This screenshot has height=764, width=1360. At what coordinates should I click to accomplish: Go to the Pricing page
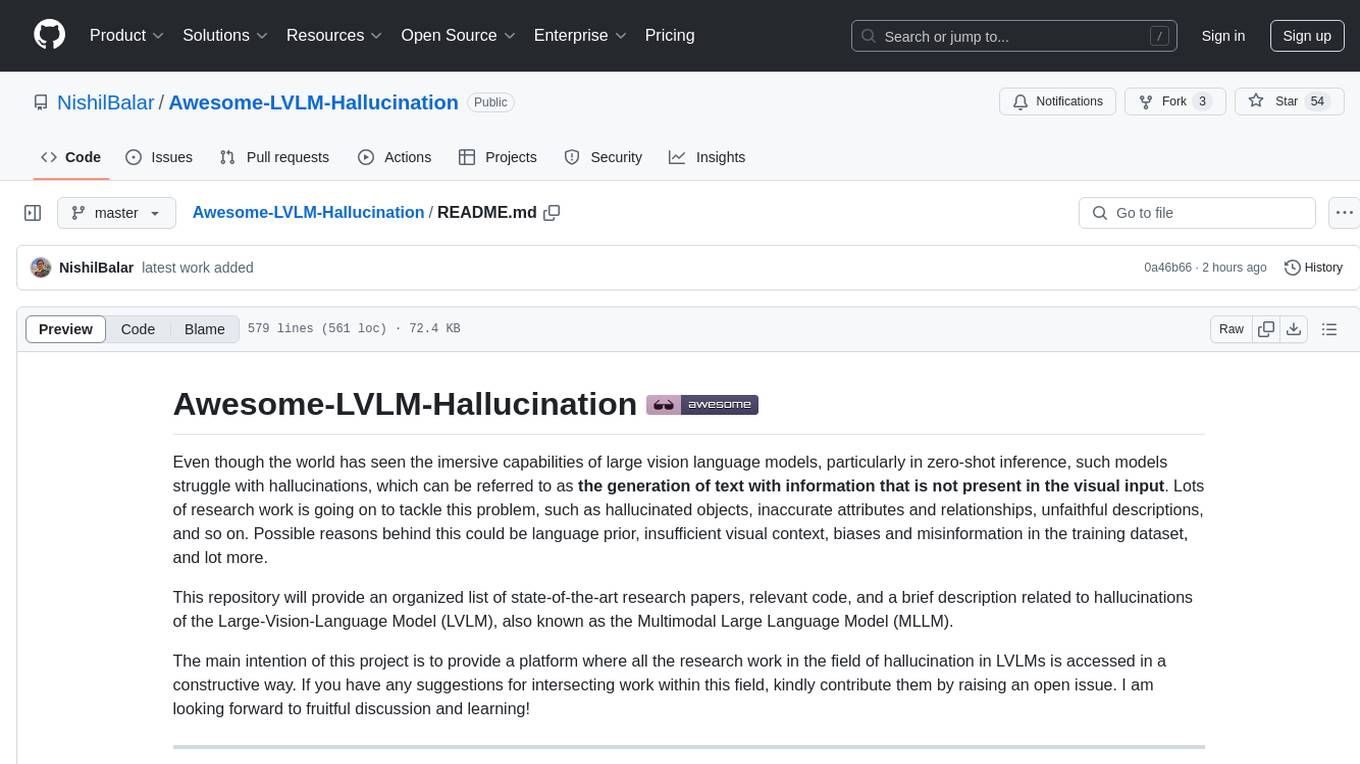click(x=670, y=35)
